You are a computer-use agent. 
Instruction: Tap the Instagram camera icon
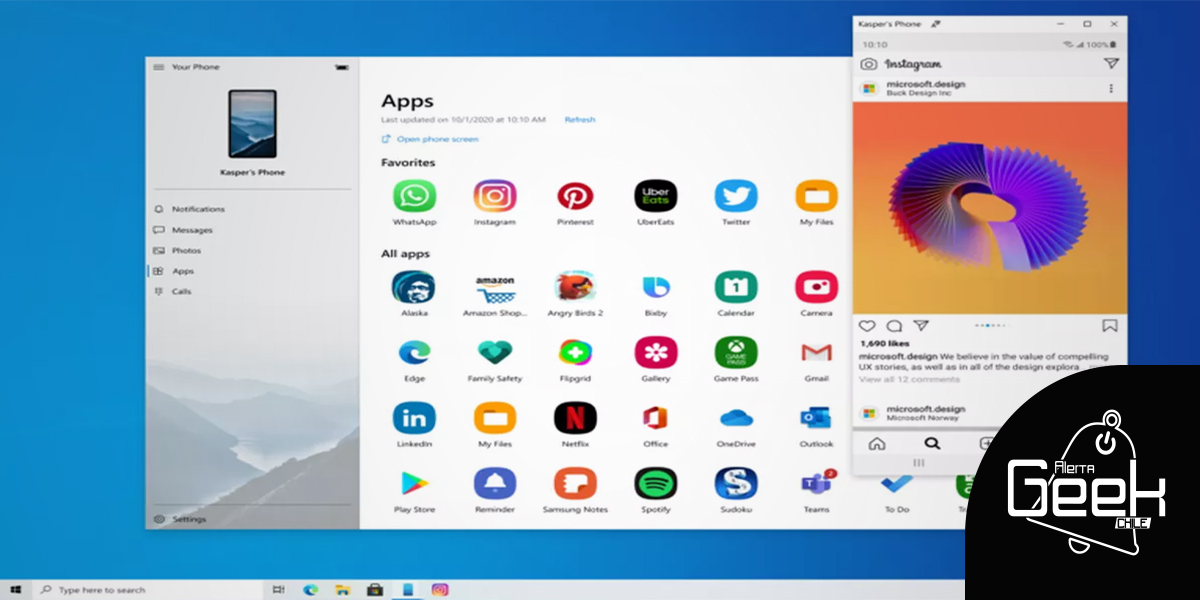tap(869, 64)
